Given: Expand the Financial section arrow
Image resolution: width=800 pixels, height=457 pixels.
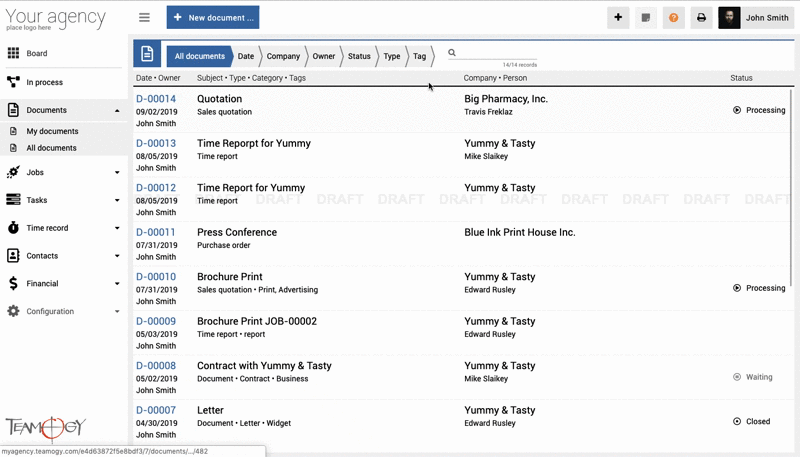Looking at the screenshot, I should pyautogui.click(x=117, y=284).
